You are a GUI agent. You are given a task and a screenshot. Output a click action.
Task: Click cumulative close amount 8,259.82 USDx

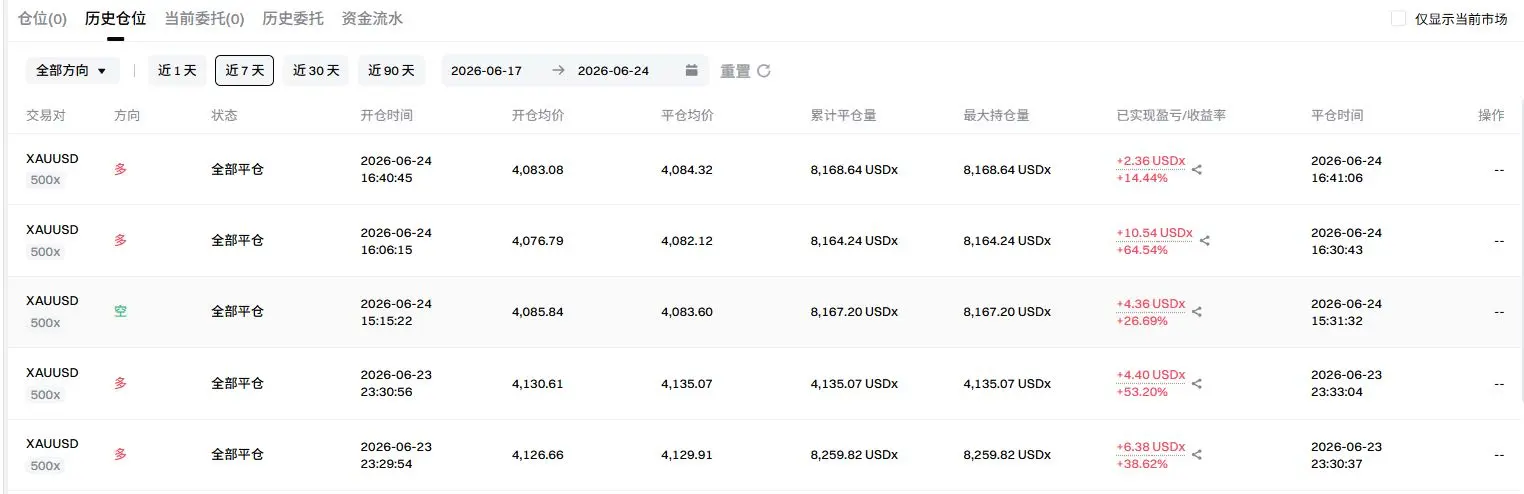click(854, 455)
